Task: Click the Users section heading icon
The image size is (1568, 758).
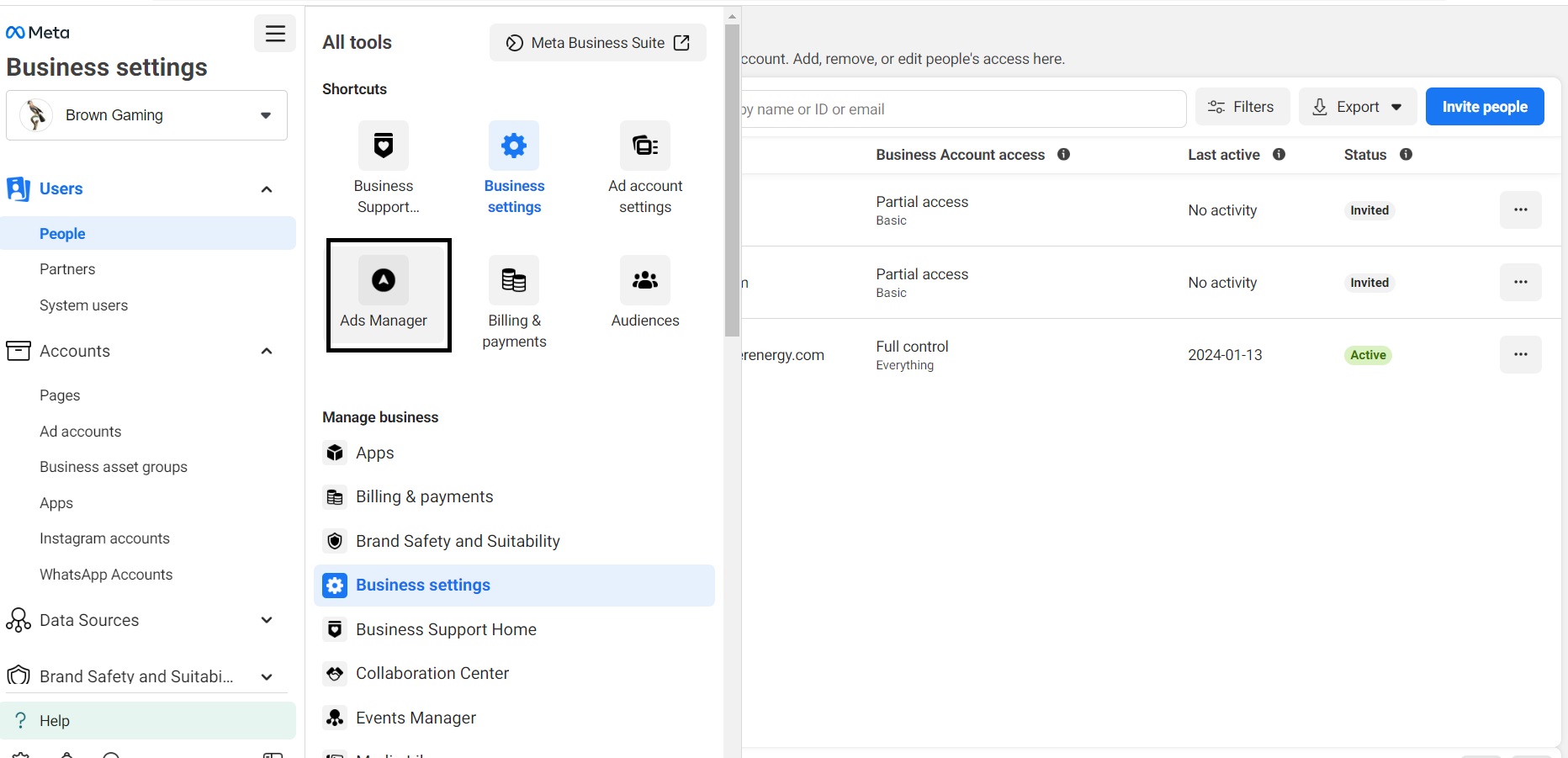Action: pos(19,188)
